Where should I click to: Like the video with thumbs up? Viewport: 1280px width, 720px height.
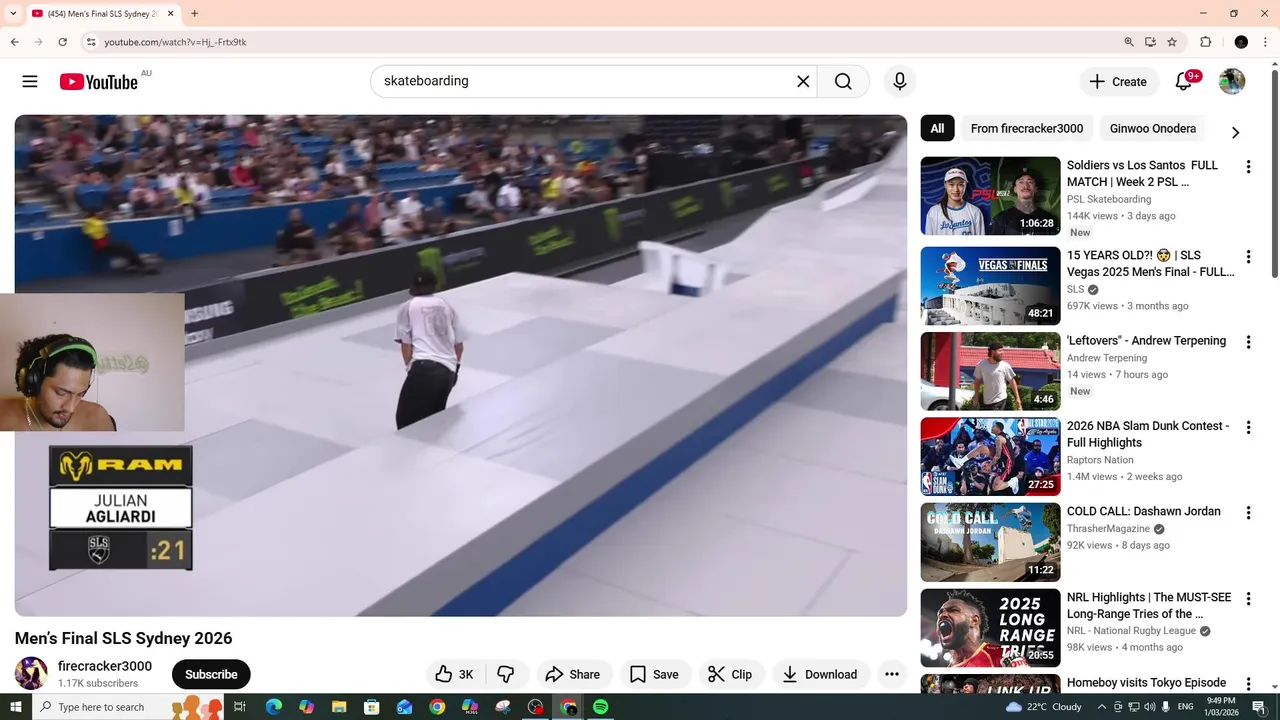tap(456, 674)
